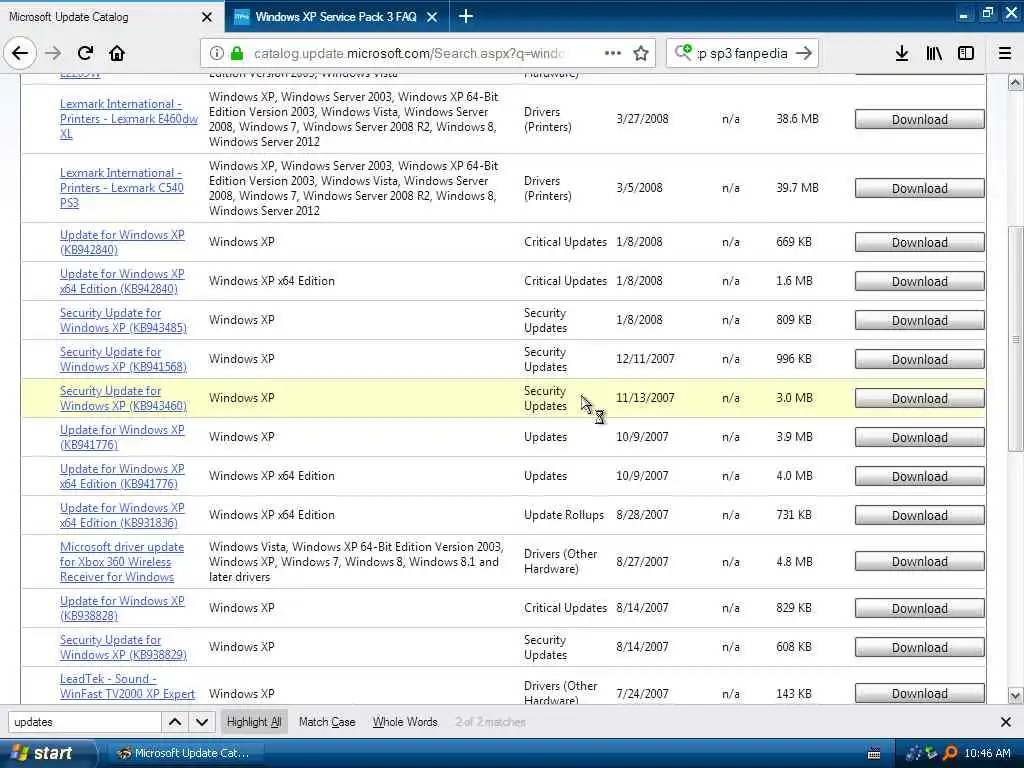The width and height of the screenshot is (1024, 768).
Task: Open the Lexmark E460dw XL driver link
Action: [x=129, y=119]
